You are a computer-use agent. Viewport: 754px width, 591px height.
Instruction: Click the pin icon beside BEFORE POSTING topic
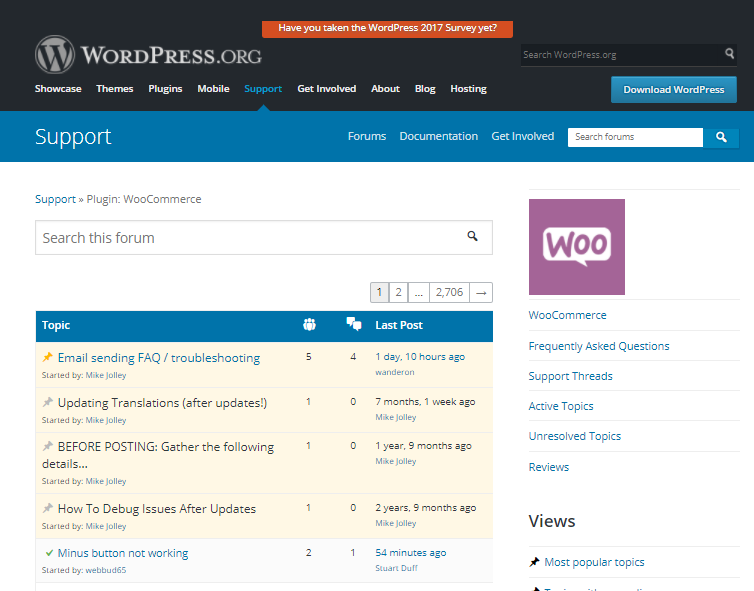point(48,446)
